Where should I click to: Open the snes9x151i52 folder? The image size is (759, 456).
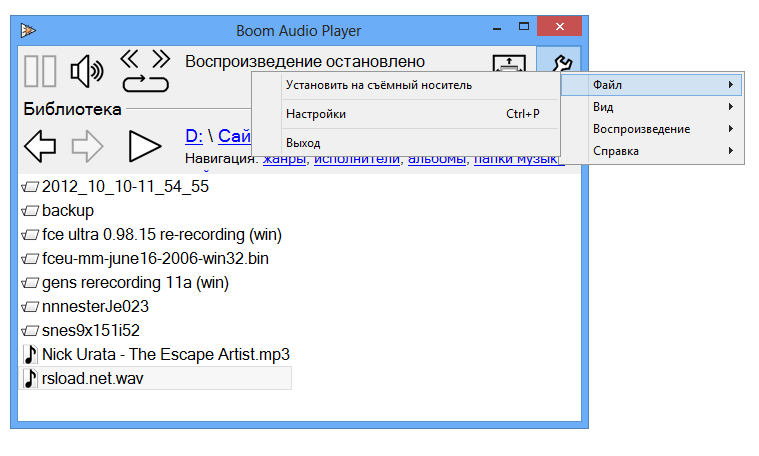coord(91,330)
